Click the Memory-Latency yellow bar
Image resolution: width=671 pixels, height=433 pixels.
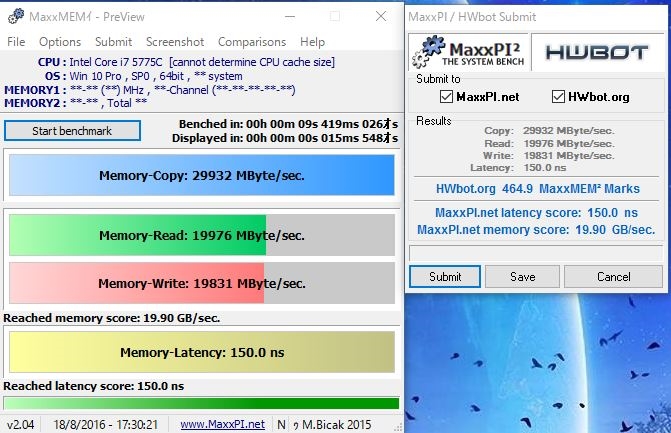click(202, 353)
